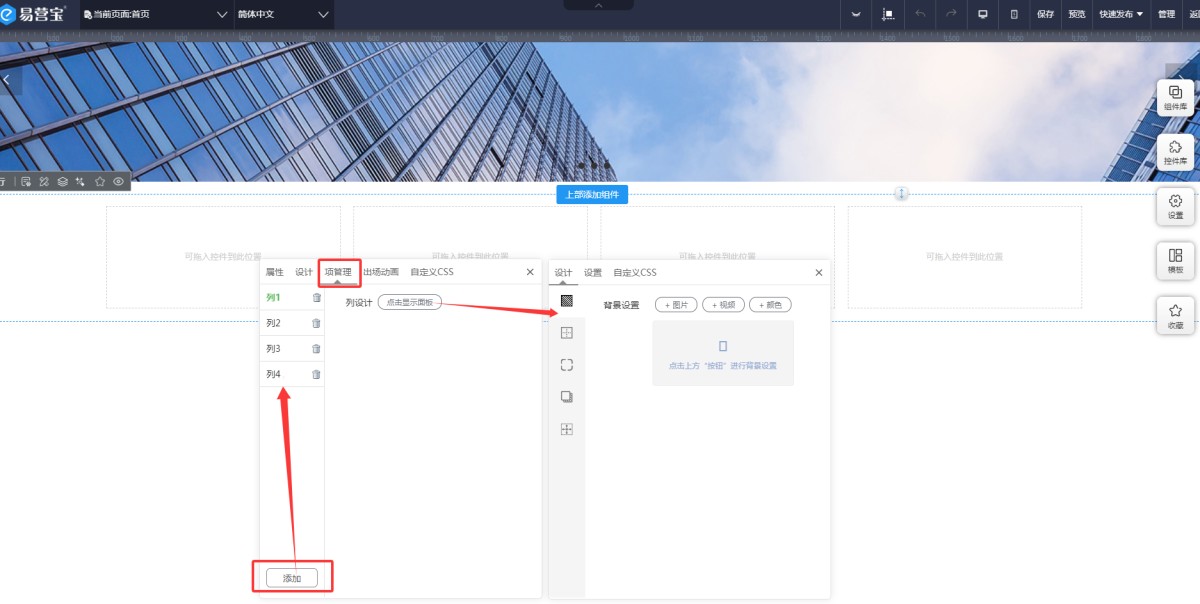The image size is (1200, 604).
Task: Open the 控件库 widget library panel
Action: point(1175,152)
